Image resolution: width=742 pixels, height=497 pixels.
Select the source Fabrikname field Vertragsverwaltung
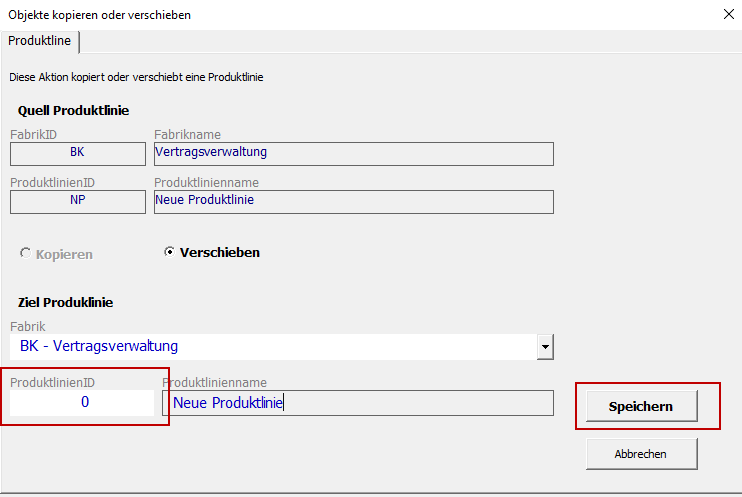click(353, 153)
